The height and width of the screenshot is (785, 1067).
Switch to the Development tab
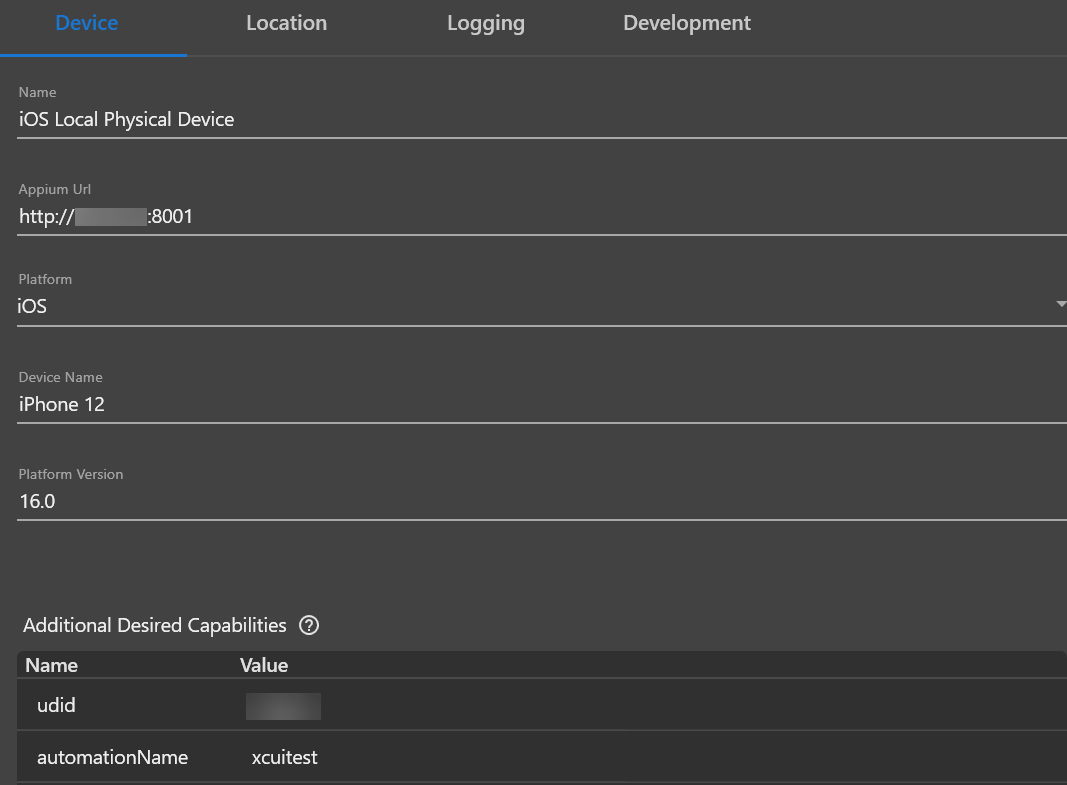click(x=686, y=22)
